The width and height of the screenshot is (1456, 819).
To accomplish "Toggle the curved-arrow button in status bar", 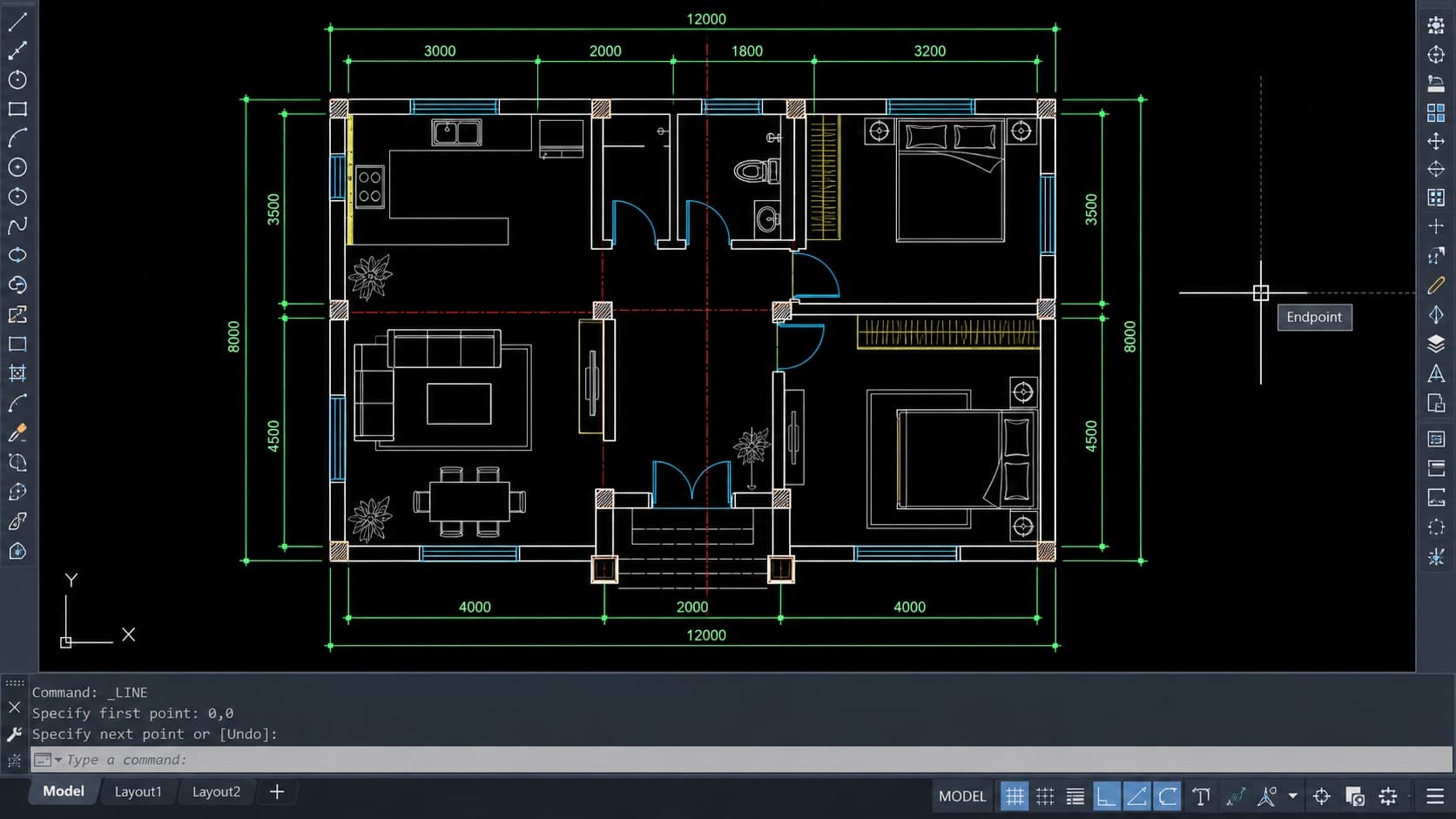I will (x=1168, y=796).
